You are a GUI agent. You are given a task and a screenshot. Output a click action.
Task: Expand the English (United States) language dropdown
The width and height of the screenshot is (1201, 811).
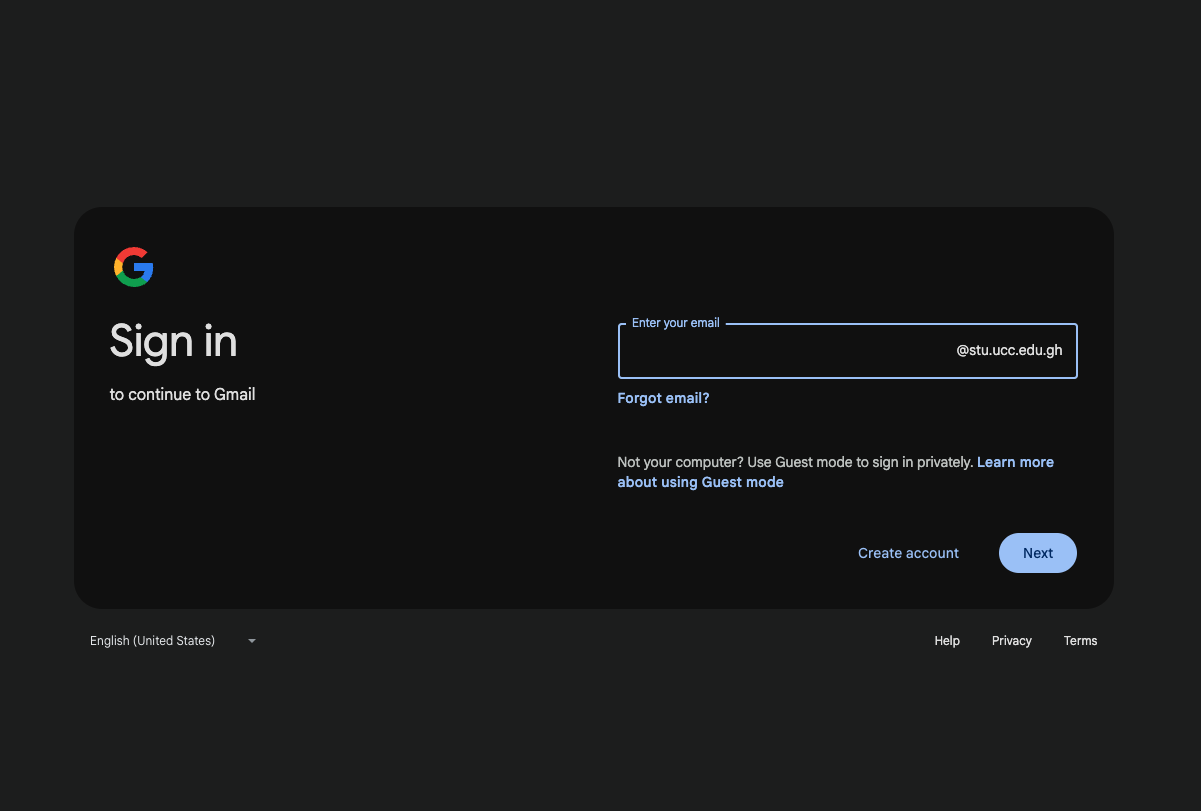[x=173, y=641]
